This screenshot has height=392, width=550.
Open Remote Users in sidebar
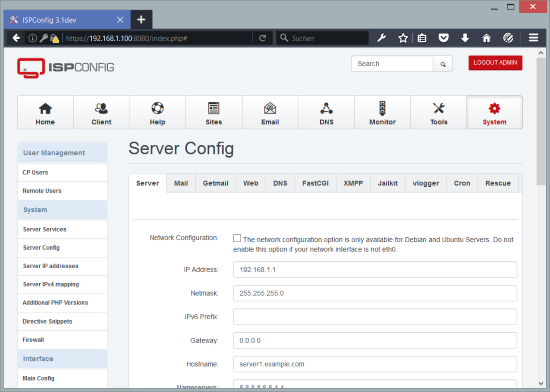point(62,191)
